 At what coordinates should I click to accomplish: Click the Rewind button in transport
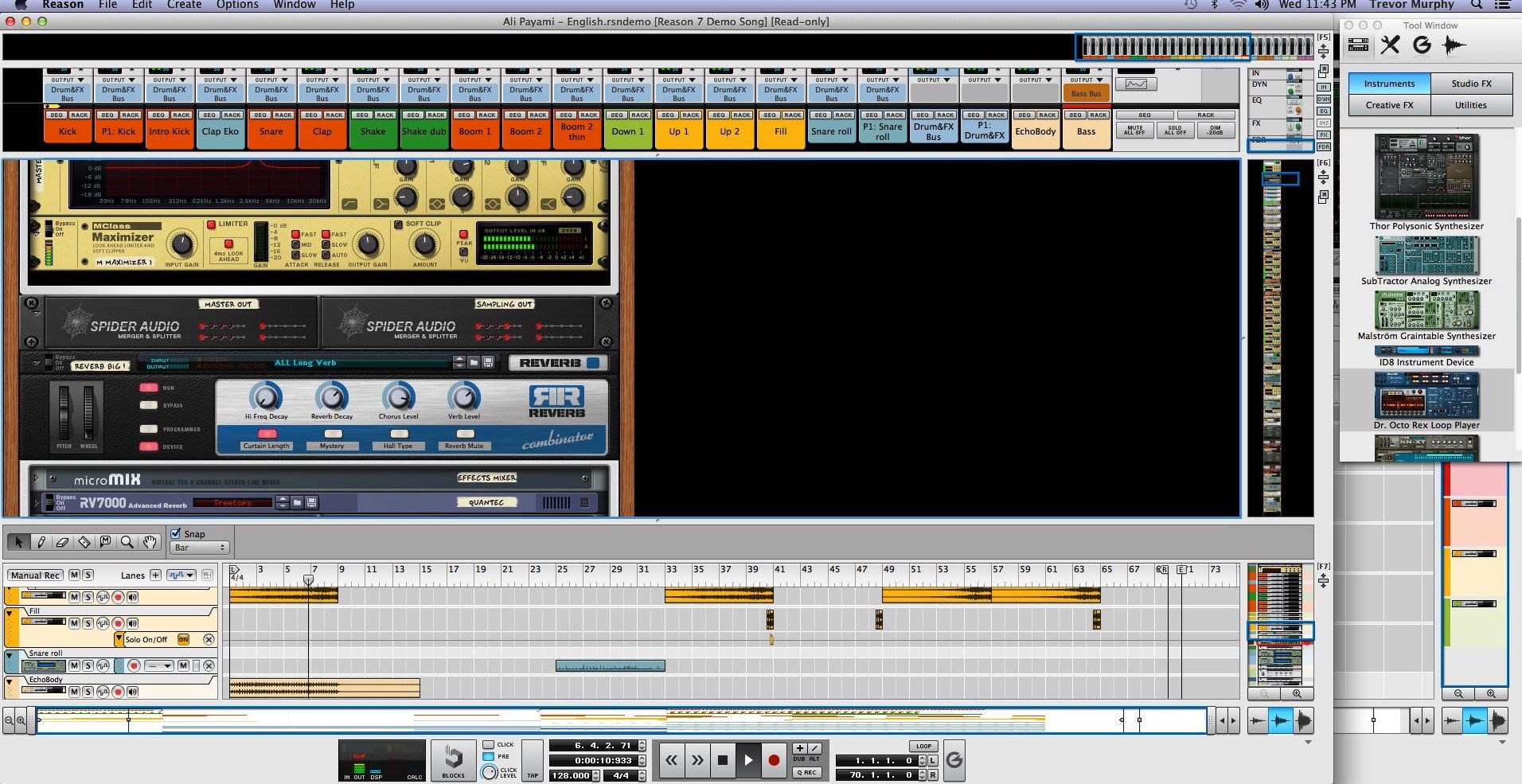[x=671, y=760]
